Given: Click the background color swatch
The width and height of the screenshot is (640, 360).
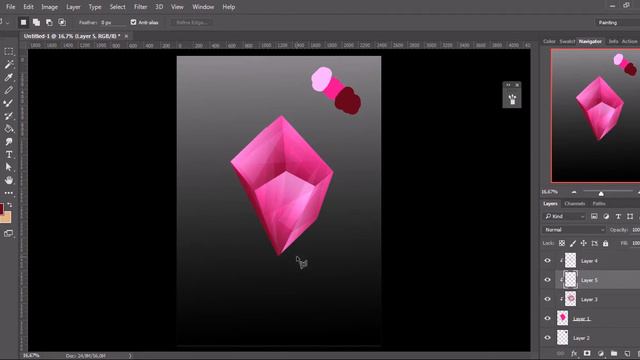Looking at the screenshot, I should pyautogui.click(x=6, y=217).
